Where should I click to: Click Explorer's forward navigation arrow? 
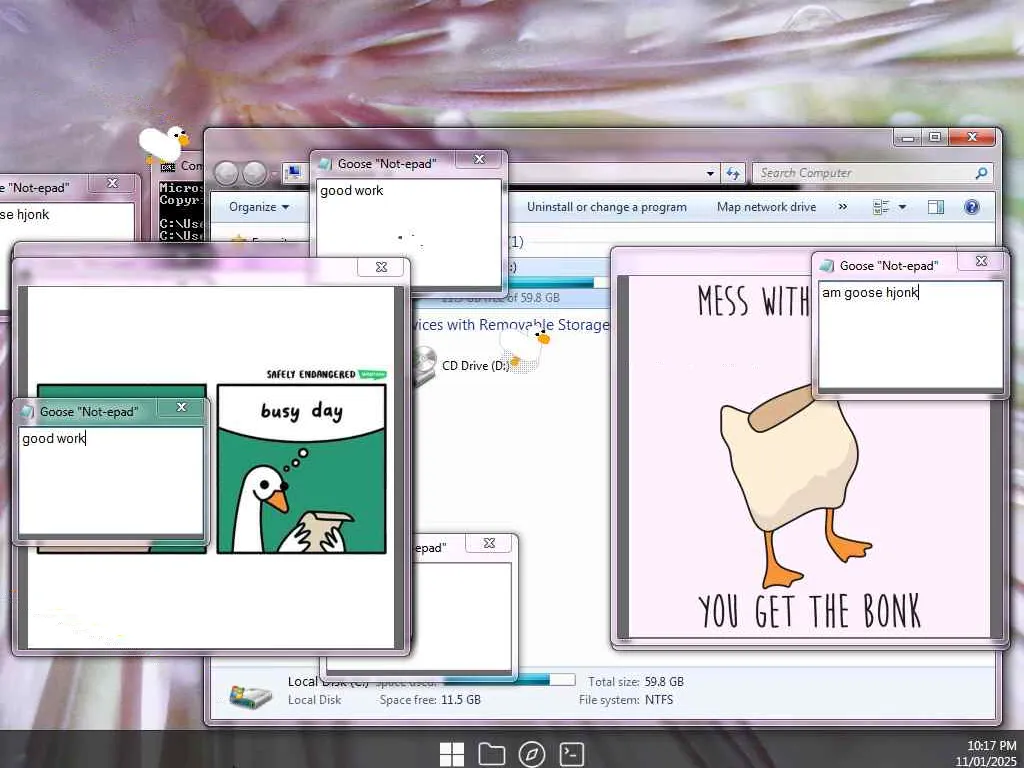point(254,173)
